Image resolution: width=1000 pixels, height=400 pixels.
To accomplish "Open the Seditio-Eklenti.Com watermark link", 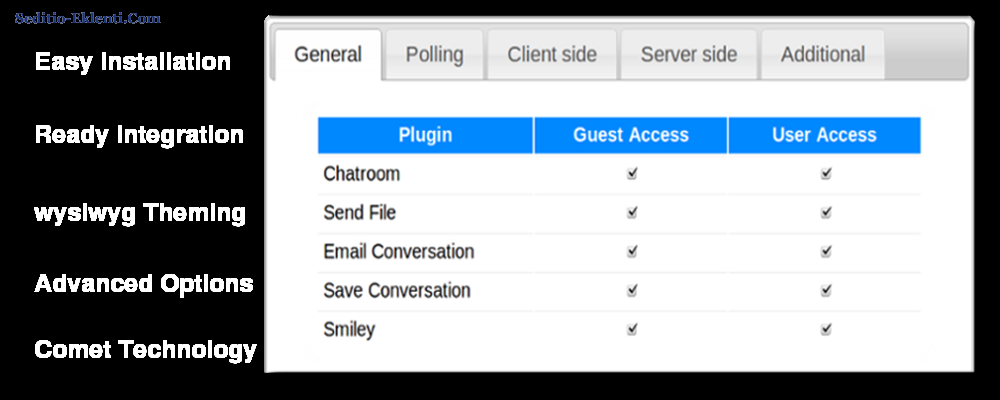I will point(88,19).
